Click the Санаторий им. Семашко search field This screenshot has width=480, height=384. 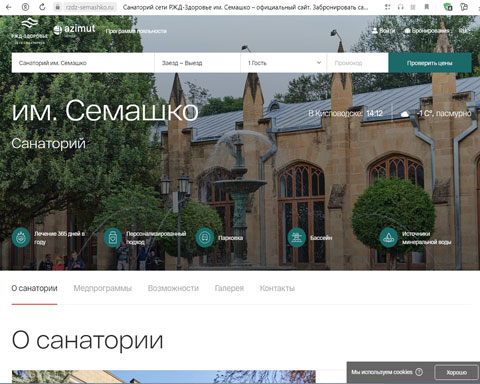[x=83, y=63]
